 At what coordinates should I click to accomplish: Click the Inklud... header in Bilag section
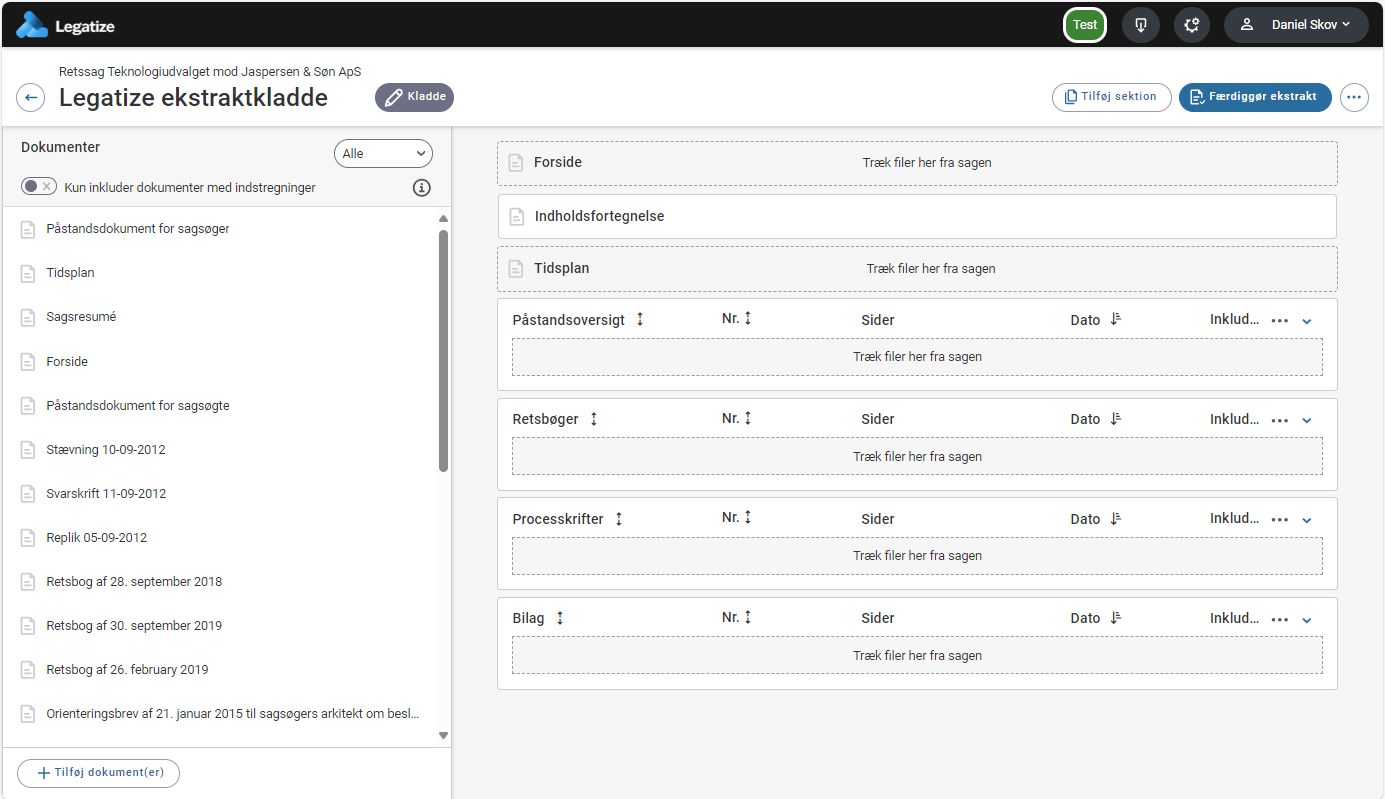point(1235,618)
